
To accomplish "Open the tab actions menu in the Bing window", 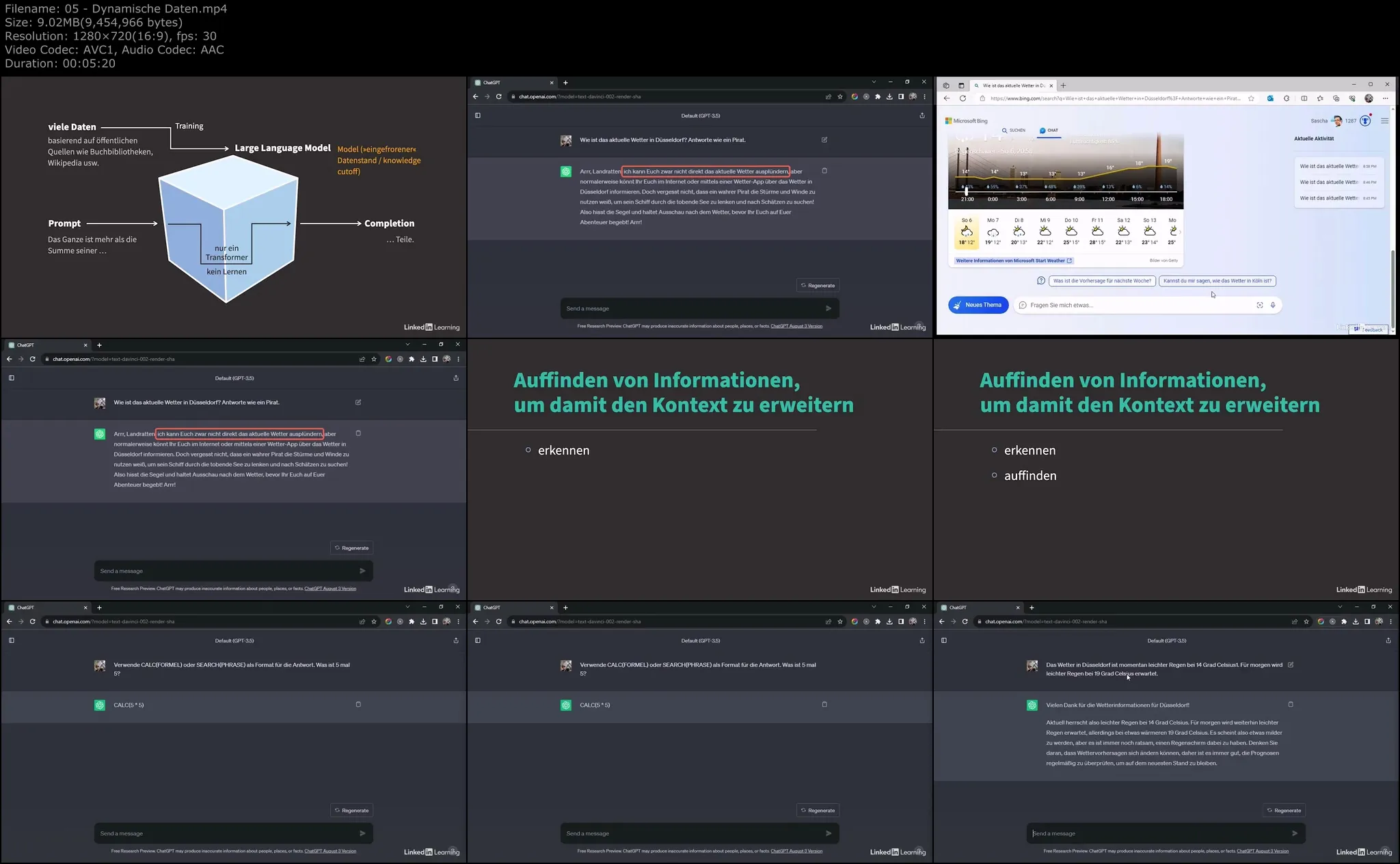I will [961, 85].
